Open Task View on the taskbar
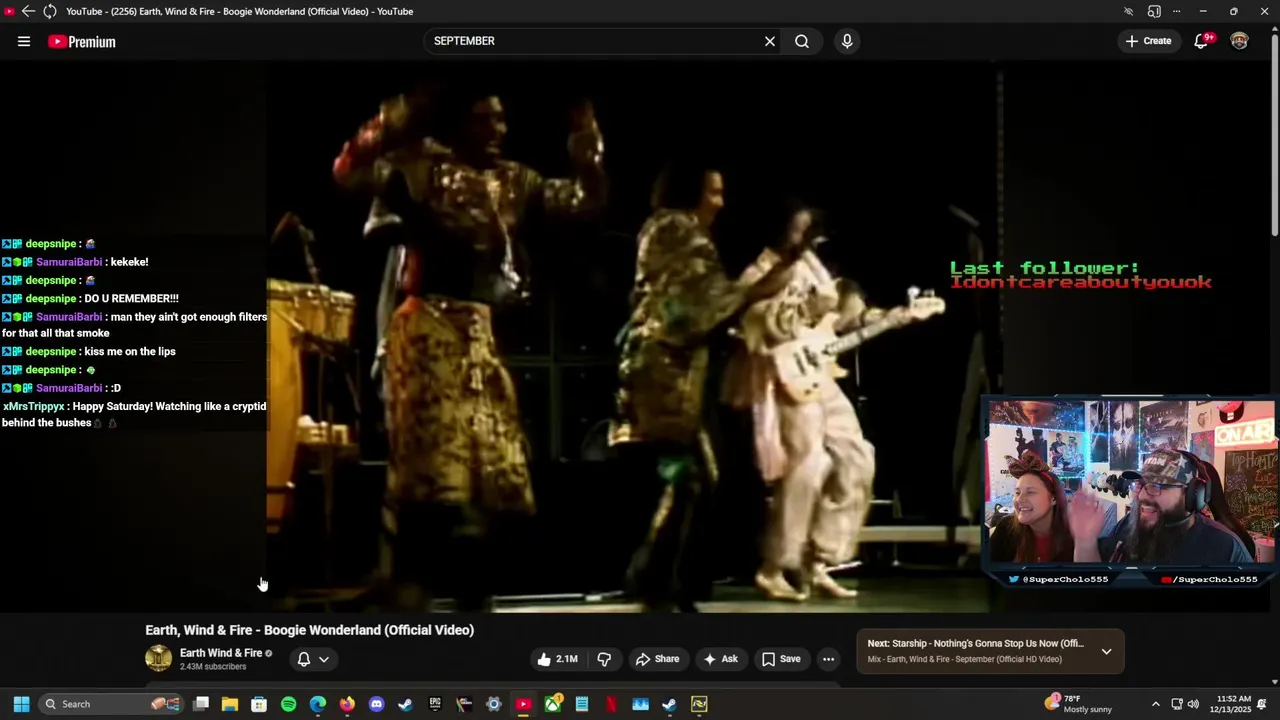This screenshot has height=720, width=1280. pos(201,704)
